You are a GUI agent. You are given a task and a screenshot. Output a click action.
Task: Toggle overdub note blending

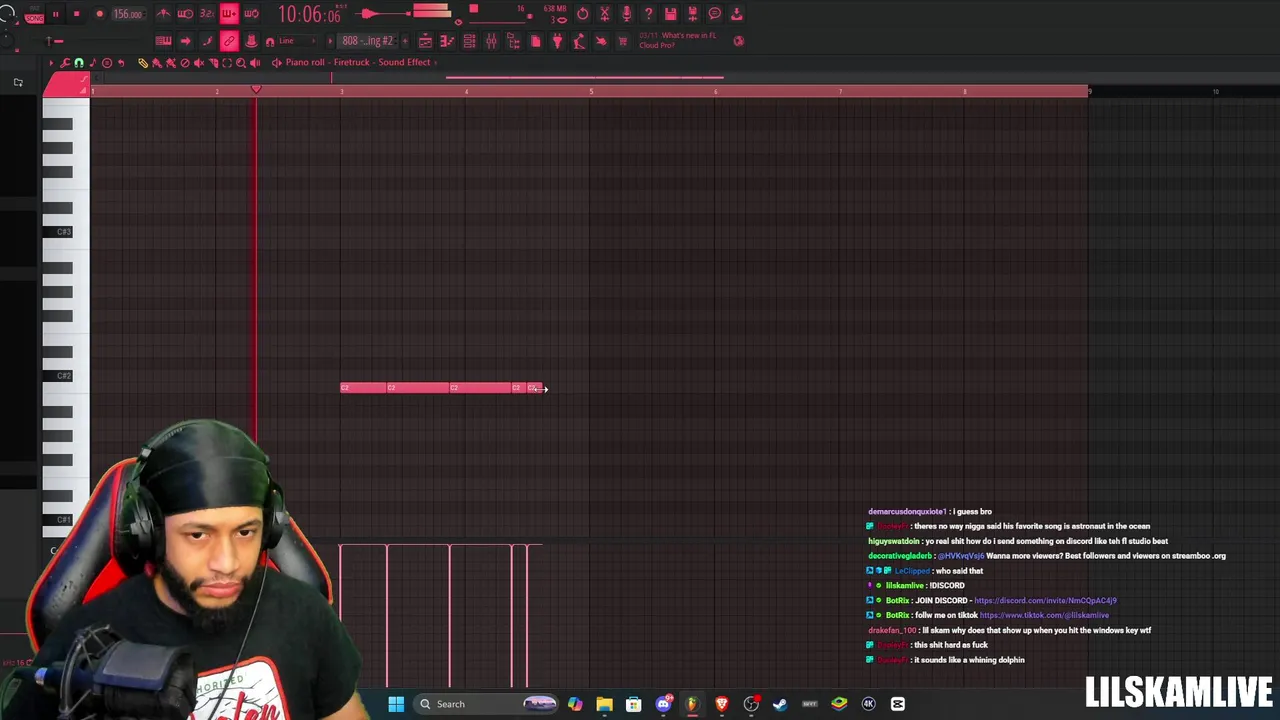(x=229, y=14)
